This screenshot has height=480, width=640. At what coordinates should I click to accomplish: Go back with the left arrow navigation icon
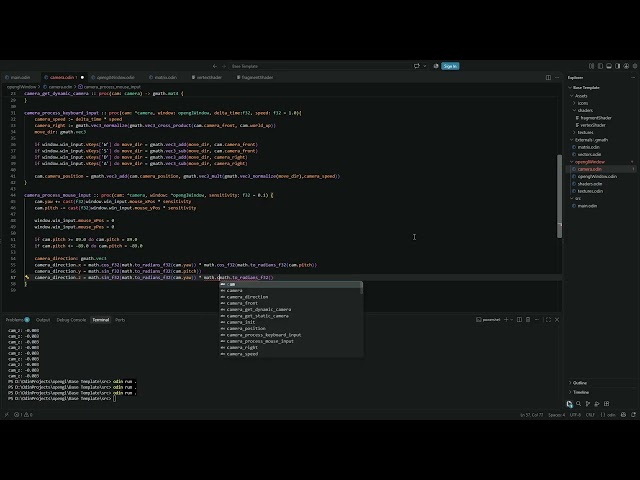(215, 66)
